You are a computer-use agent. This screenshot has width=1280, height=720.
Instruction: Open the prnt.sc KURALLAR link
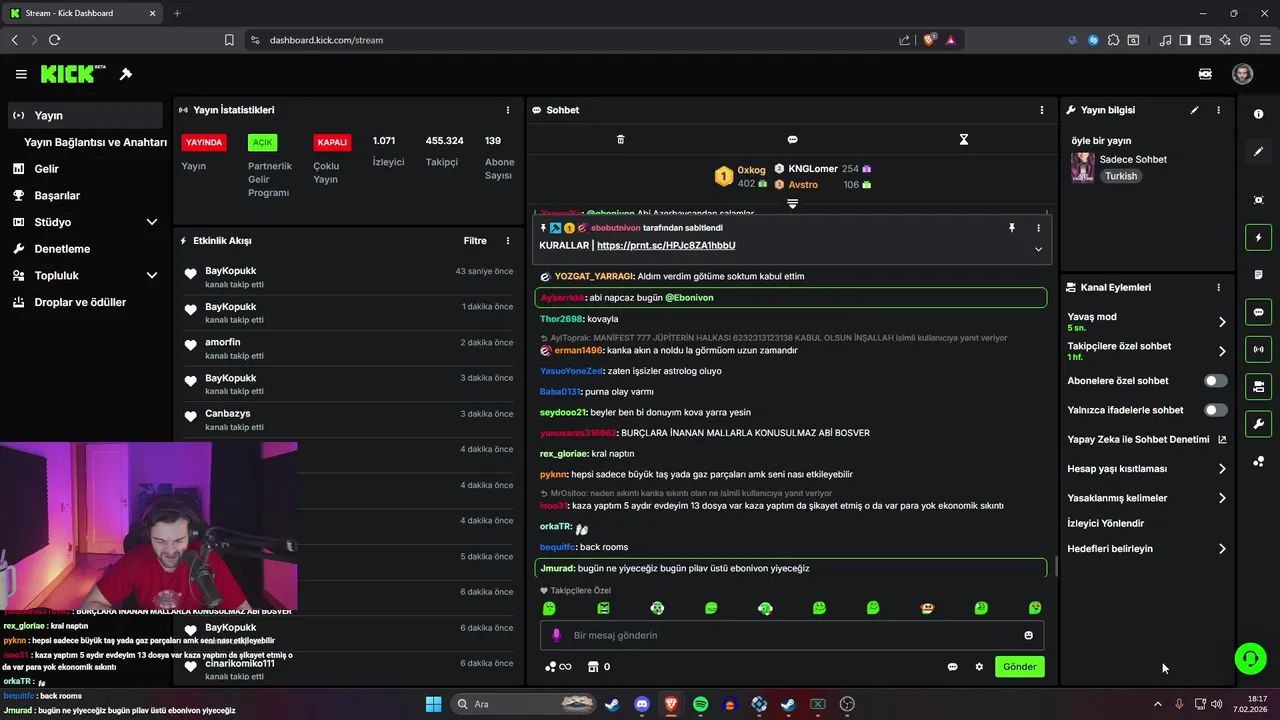coord(666,245)
